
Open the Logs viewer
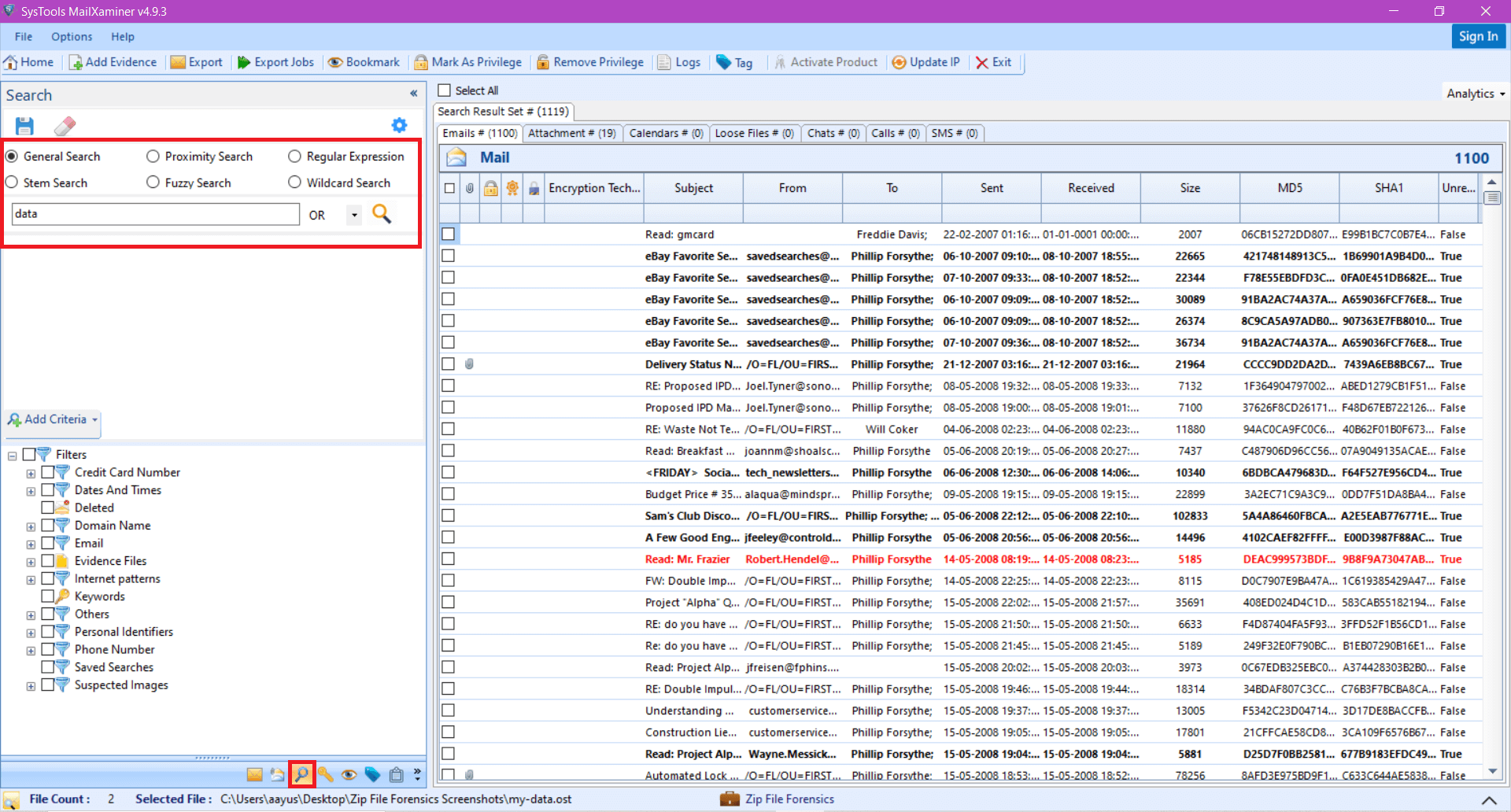(x=678, y=62)
